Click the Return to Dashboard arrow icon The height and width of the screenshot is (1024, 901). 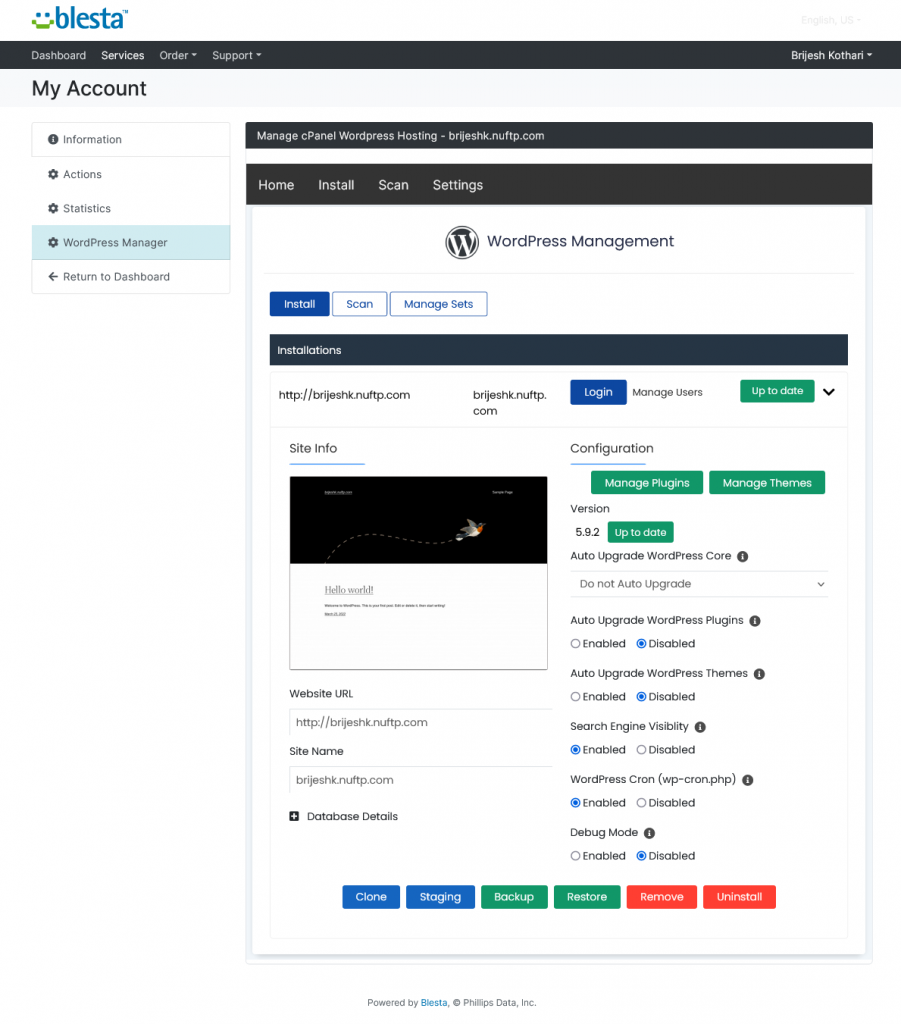(x=53, y=276)
